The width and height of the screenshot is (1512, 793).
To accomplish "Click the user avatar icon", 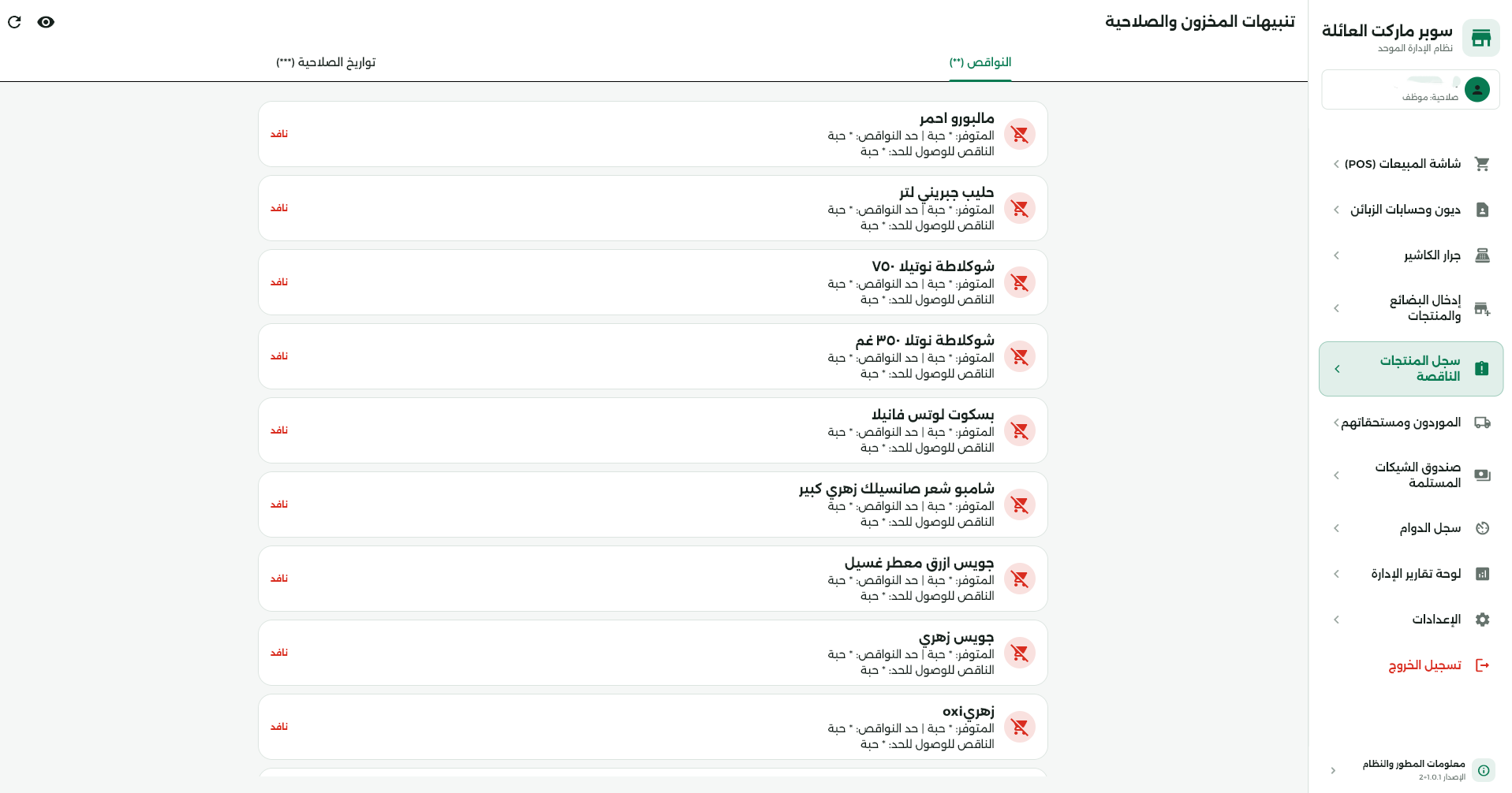I will point(1477,90).
